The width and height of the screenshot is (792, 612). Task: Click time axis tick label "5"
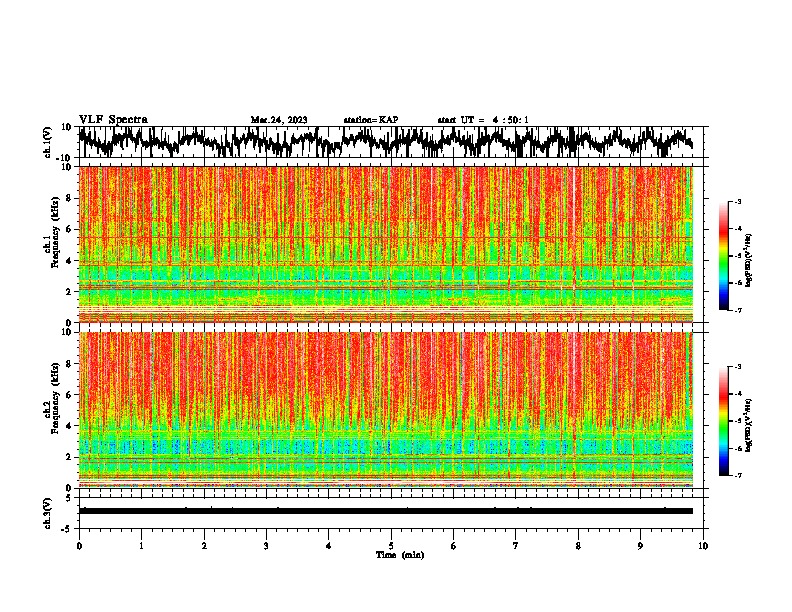tap(391, 546)
